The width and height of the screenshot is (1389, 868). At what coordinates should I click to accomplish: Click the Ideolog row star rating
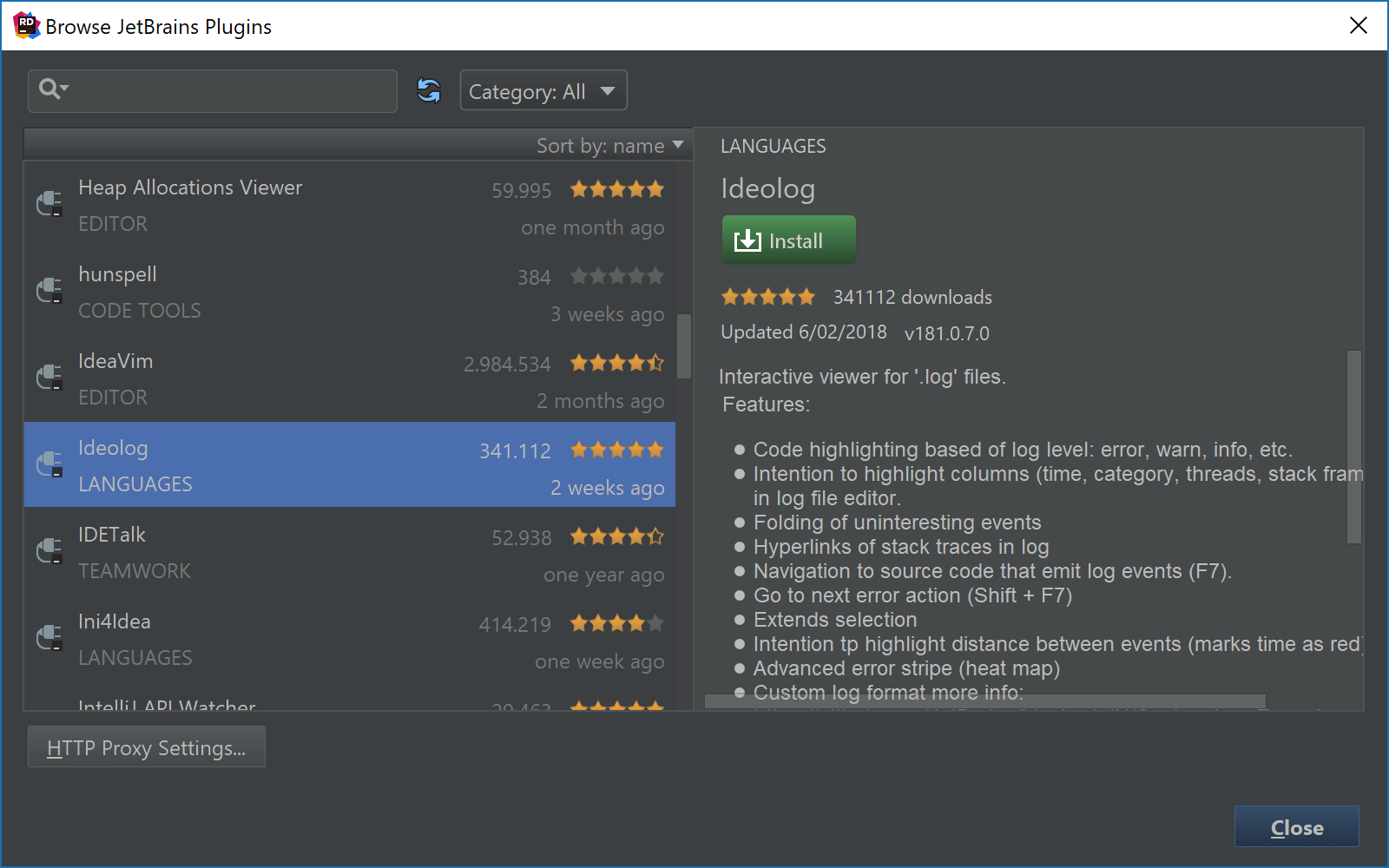617,450
